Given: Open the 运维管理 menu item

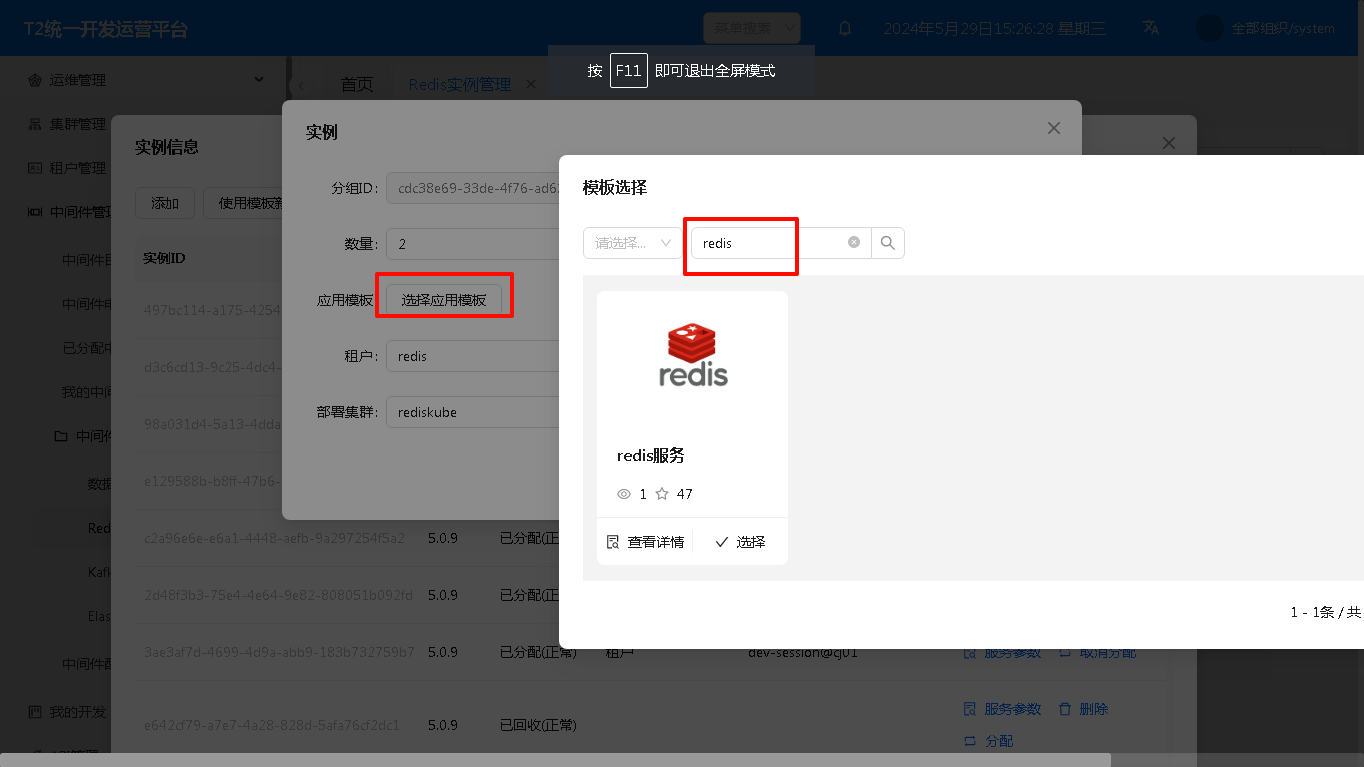Looking at the screenshot, I should tap(78, 80).
